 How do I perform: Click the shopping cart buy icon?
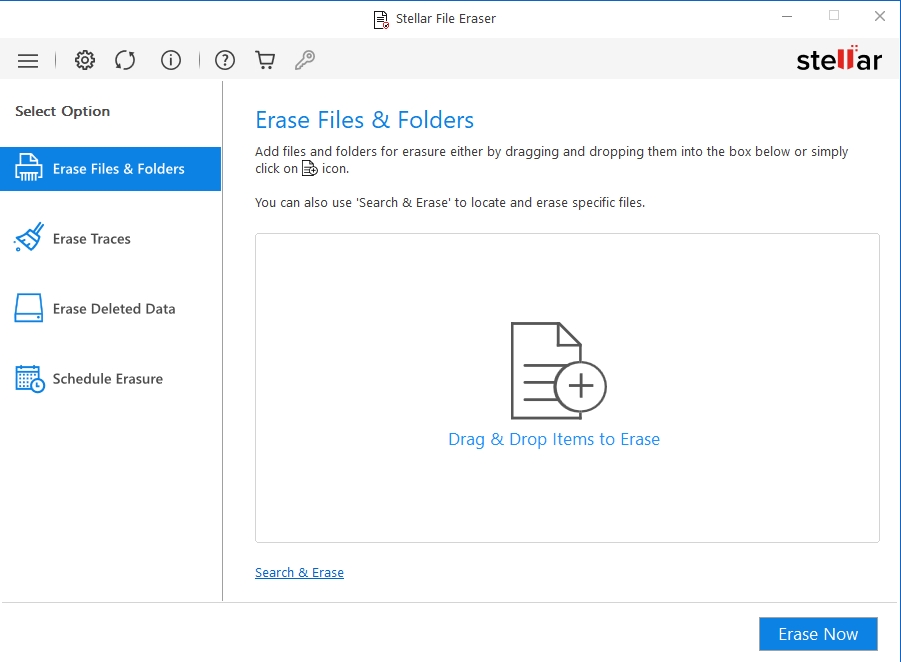point(265,61)
